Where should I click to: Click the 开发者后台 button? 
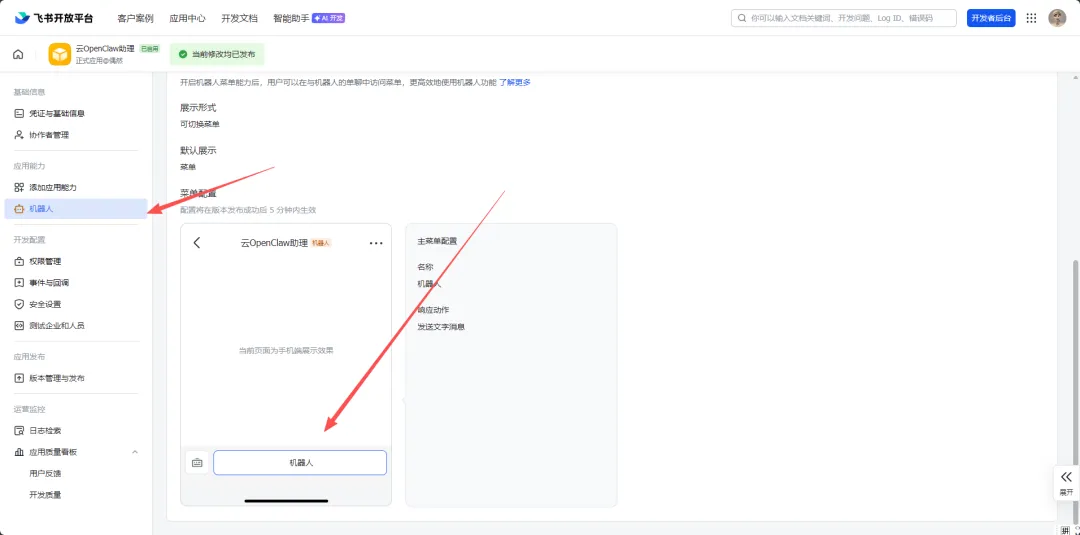point(991,18)
